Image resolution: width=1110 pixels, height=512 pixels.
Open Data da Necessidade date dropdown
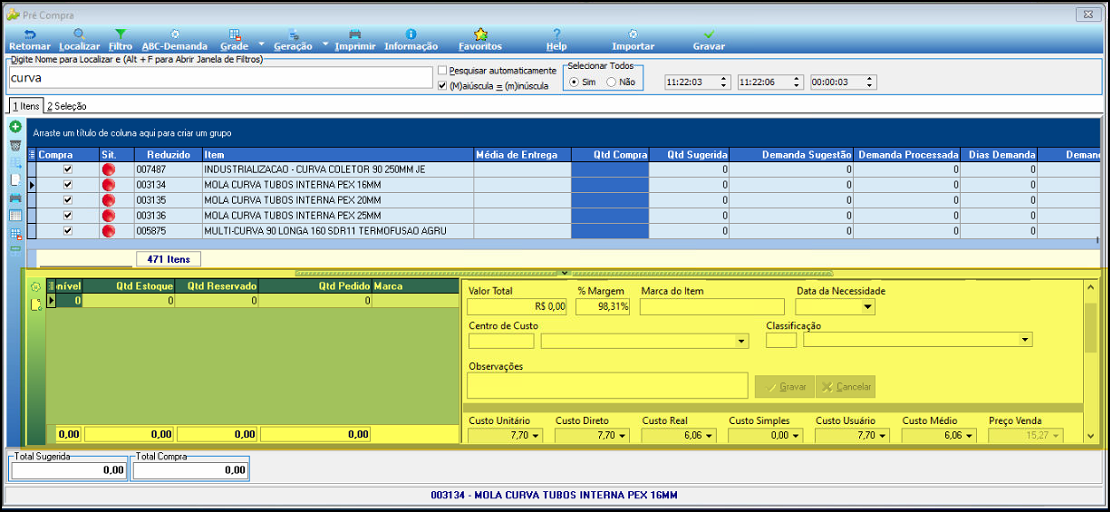tap(867, 307)
